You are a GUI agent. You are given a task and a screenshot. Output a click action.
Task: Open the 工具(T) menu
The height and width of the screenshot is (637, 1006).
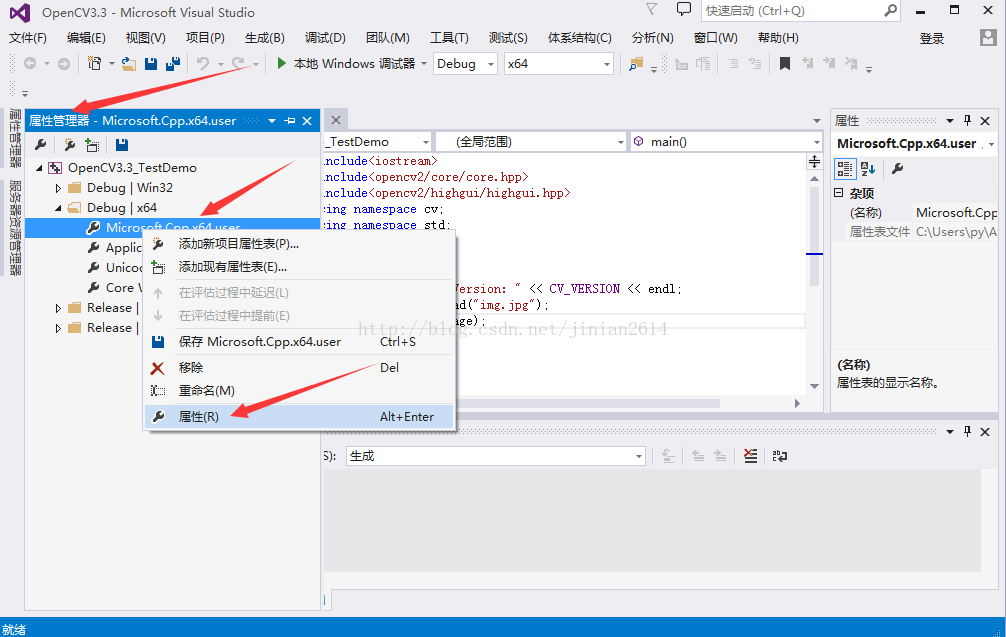(449, 38)
